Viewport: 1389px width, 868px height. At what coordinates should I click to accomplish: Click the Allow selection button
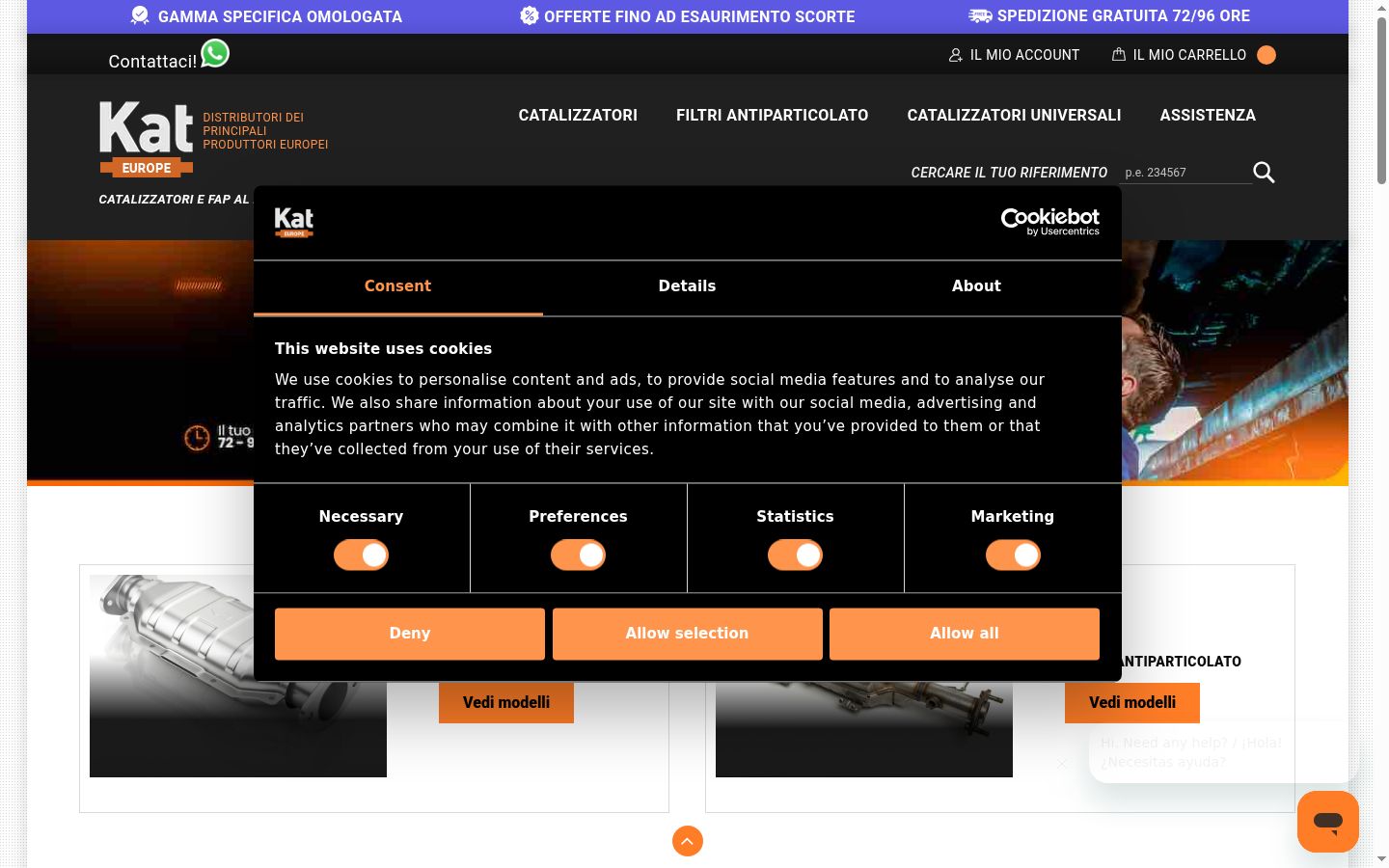(x=687, y=634)
